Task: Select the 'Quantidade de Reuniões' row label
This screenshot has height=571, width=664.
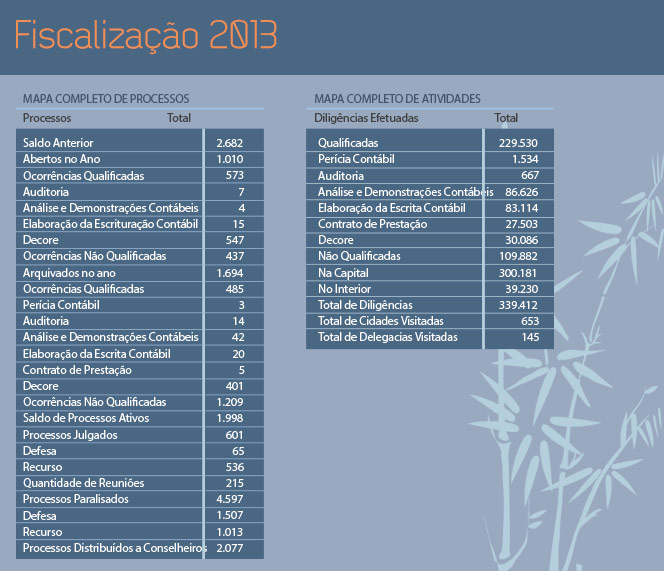Action: [83, 483]
